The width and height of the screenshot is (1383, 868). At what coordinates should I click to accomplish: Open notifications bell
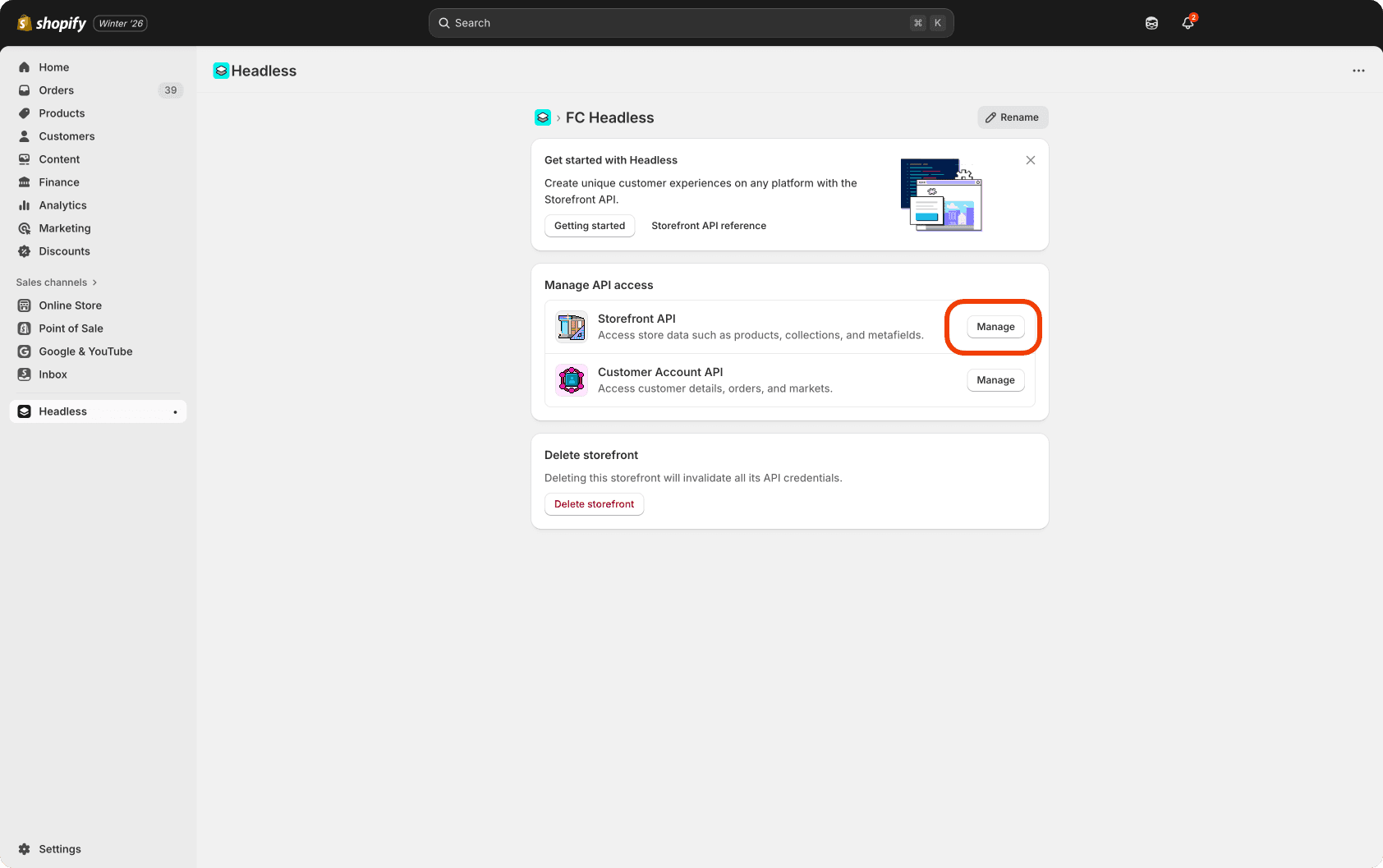(1188, 23)
